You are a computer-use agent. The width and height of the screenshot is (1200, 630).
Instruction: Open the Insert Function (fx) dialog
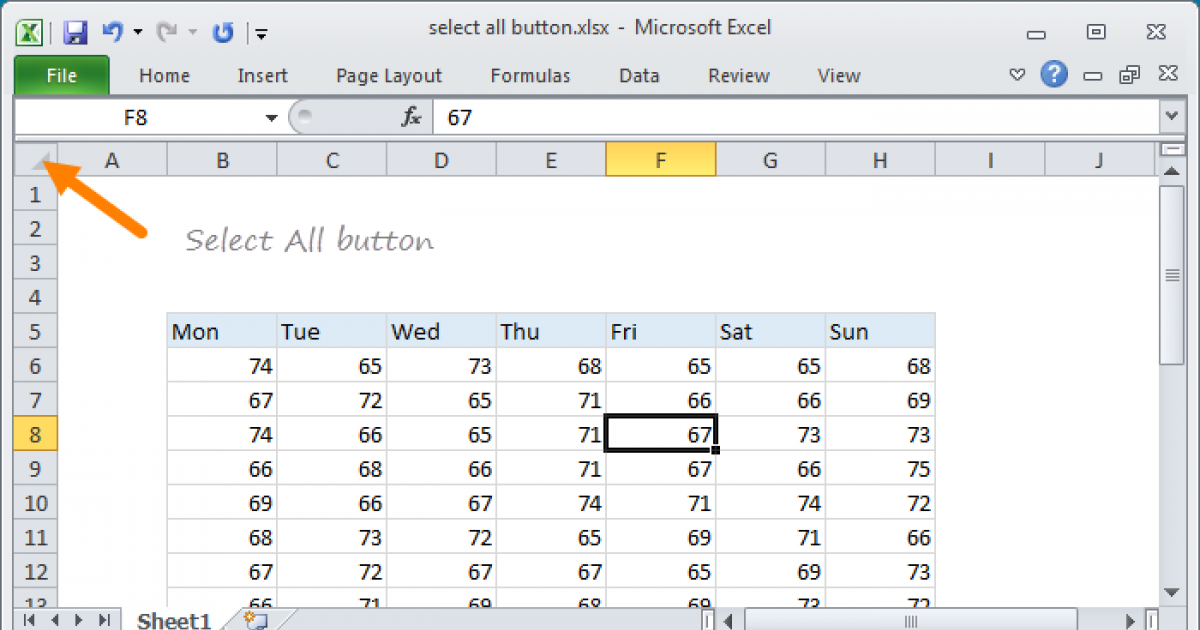tap(410, 117)
